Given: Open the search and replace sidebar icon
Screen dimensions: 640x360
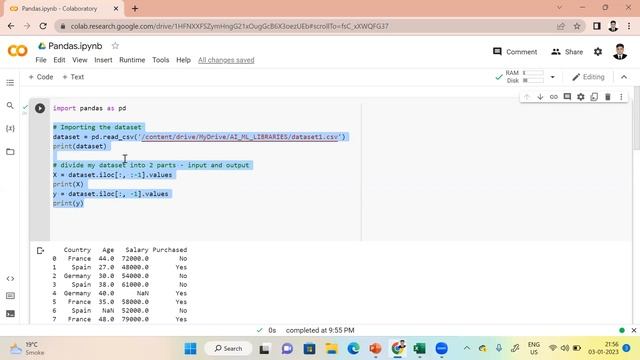Looking at the screenshot, I should (10, 106).
